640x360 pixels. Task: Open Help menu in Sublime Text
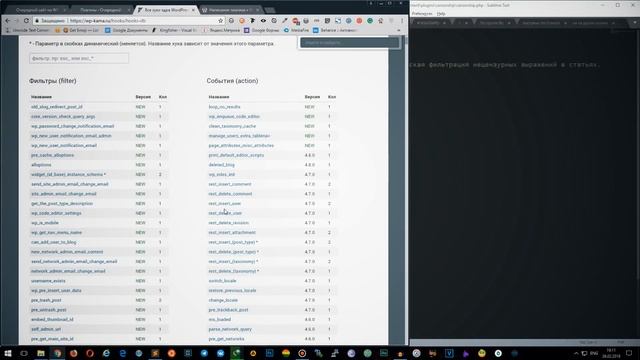(441, 13)
